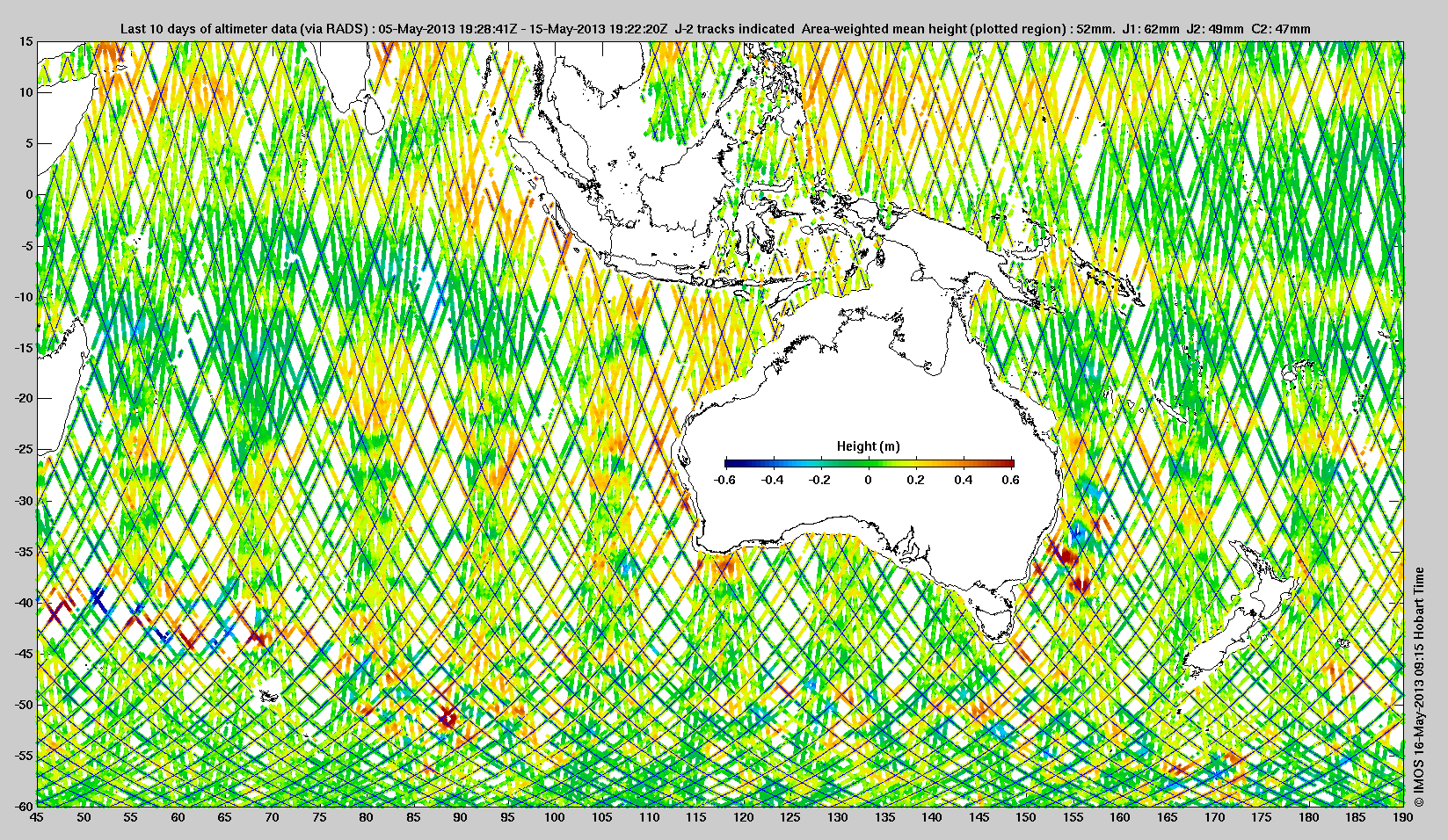The height and width of the screenshot is (840, 1448).
Task: Click longitude axis label "175"
Action: pyautogui.click(x=1262, y=817)
